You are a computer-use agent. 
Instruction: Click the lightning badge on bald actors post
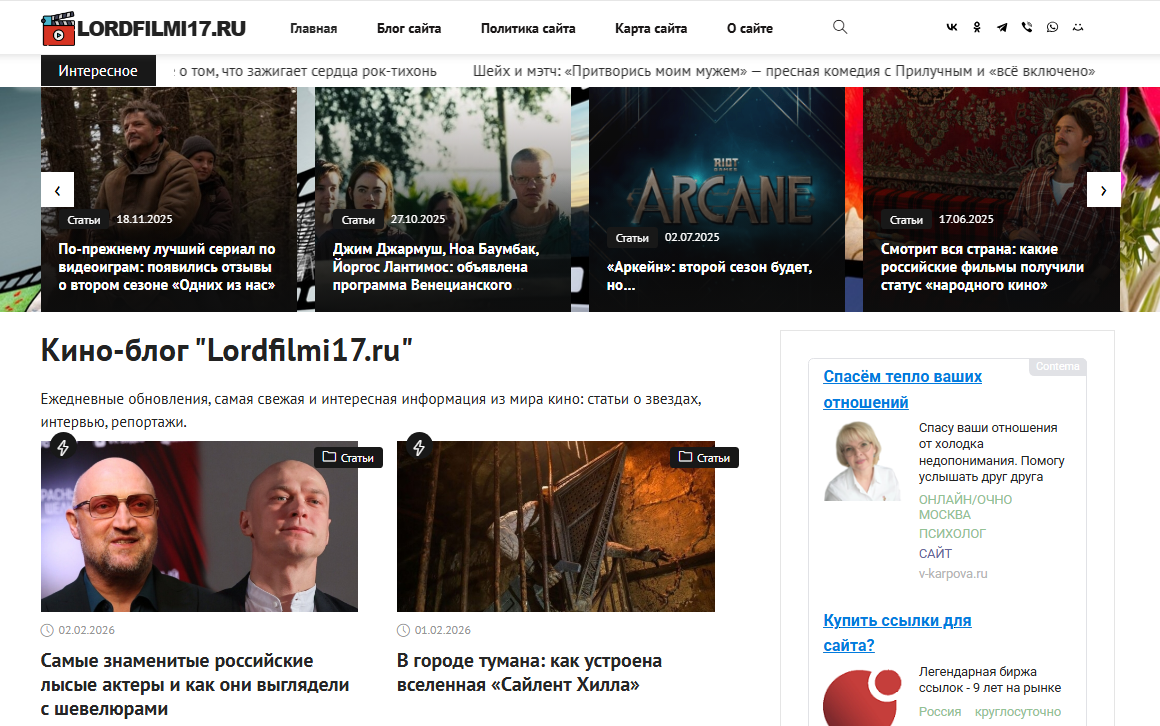(x=63, y=447)
